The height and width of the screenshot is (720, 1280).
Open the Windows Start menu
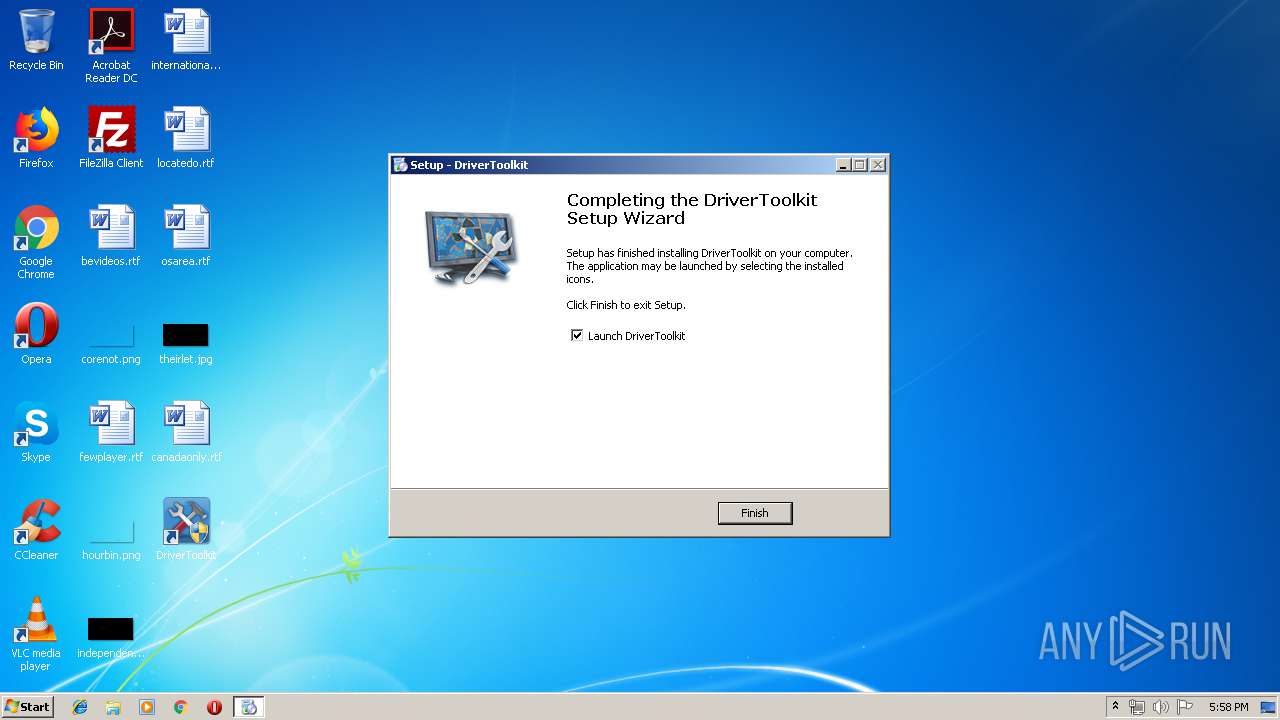coord(28,707)
